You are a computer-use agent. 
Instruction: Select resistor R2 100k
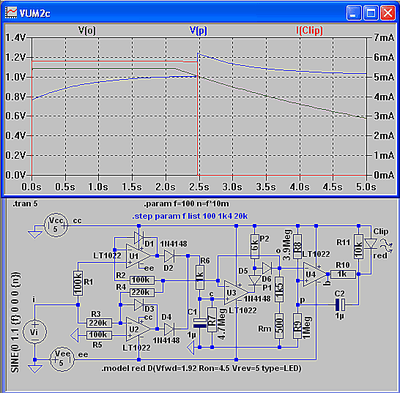tap(143, 280)
